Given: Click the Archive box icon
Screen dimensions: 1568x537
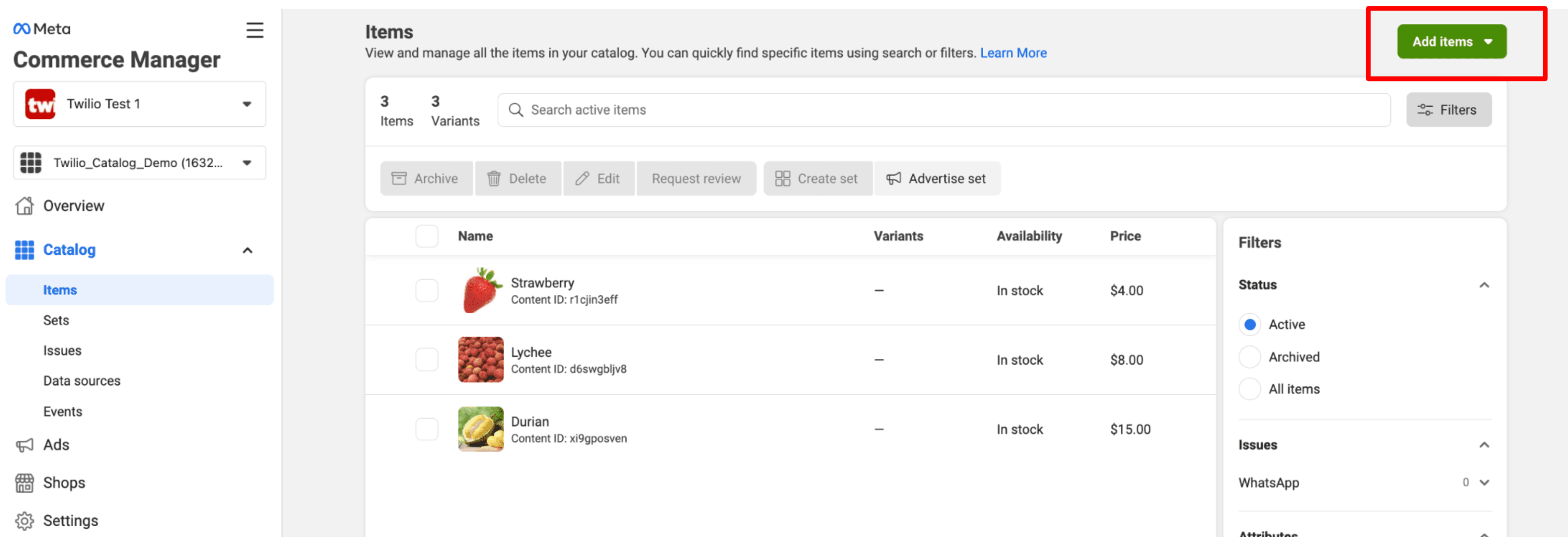Looking at the screenshot, I should click(399, 178).
